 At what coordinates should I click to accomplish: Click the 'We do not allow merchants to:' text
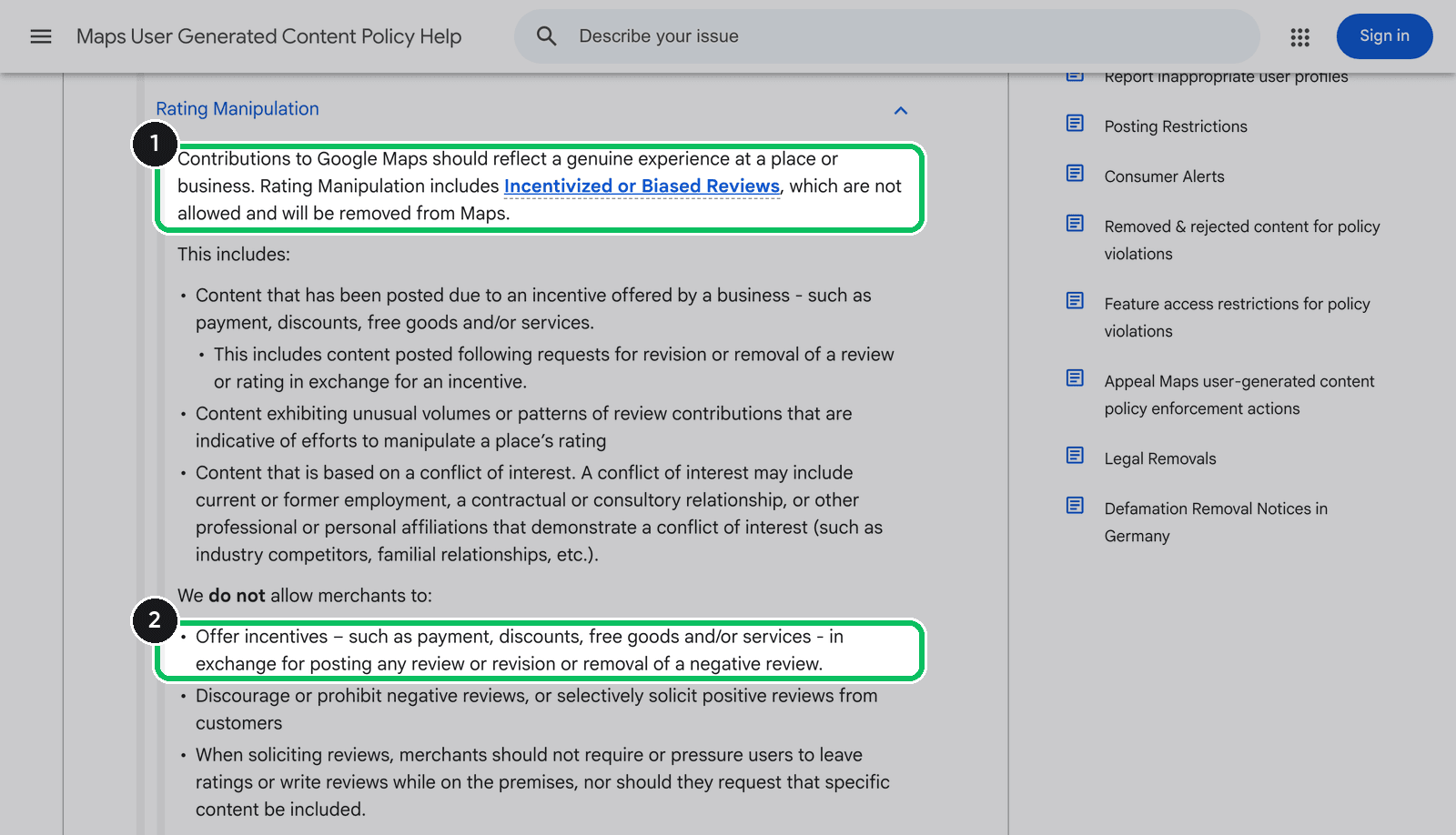[305, 596]
